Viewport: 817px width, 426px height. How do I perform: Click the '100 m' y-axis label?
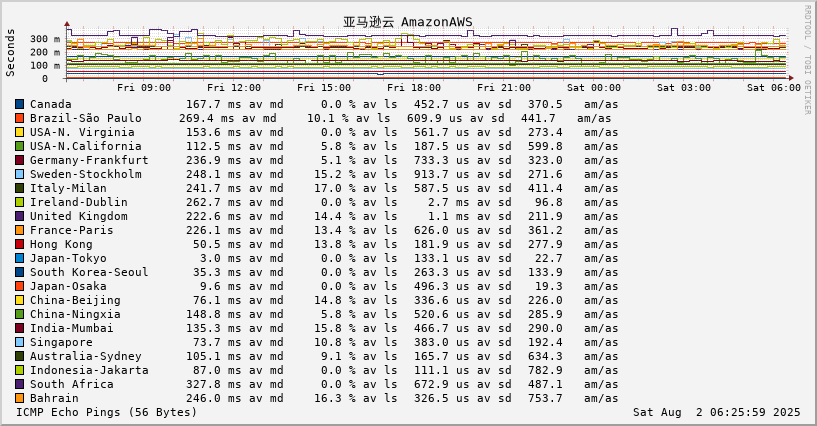(45, 66)
